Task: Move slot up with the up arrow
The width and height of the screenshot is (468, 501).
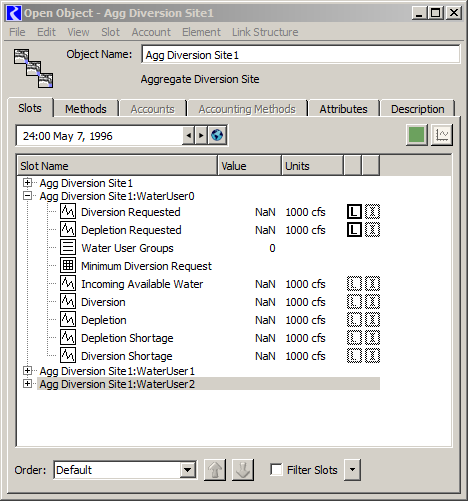Action: coord(215,470)
